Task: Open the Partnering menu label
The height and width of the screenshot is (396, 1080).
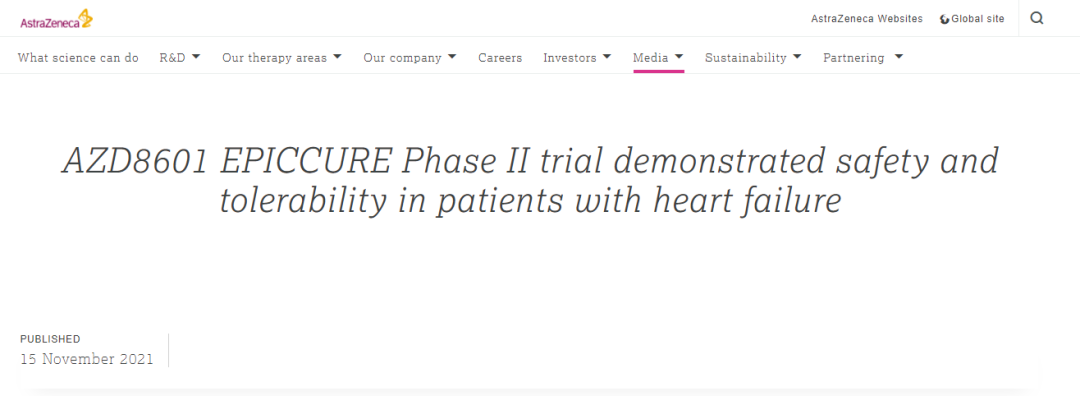Action: click(x=853, y=58)
